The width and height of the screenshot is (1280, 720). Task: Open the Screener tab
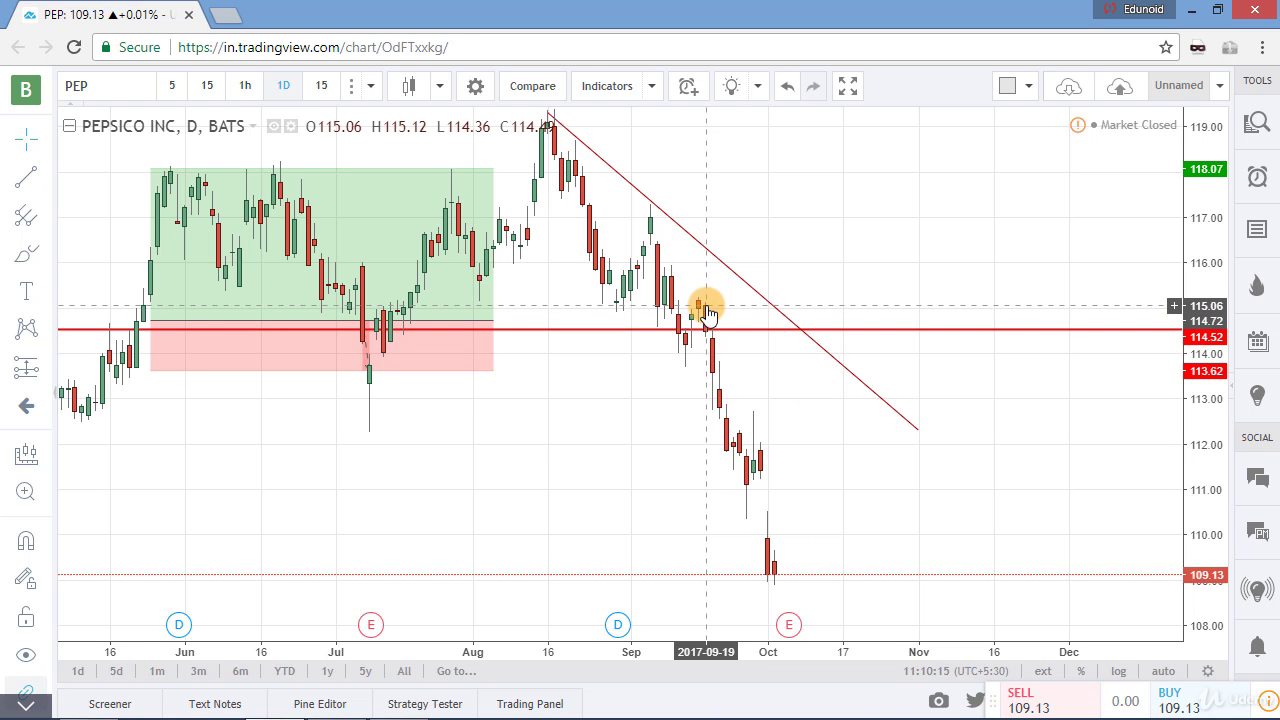110,704
